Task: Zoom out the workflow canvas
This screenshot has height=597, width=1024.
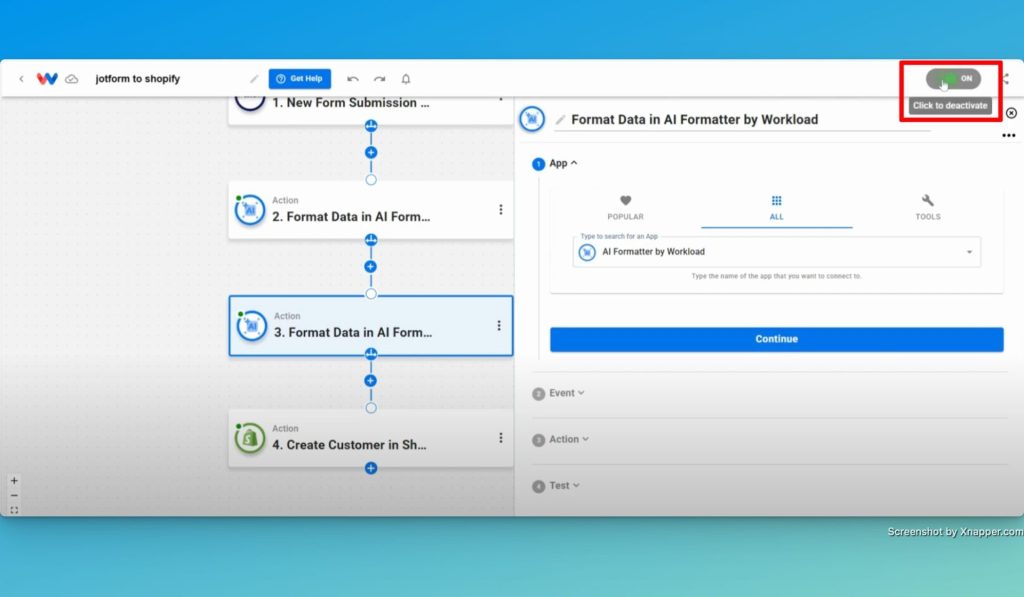Action: [x=14, y=495]
